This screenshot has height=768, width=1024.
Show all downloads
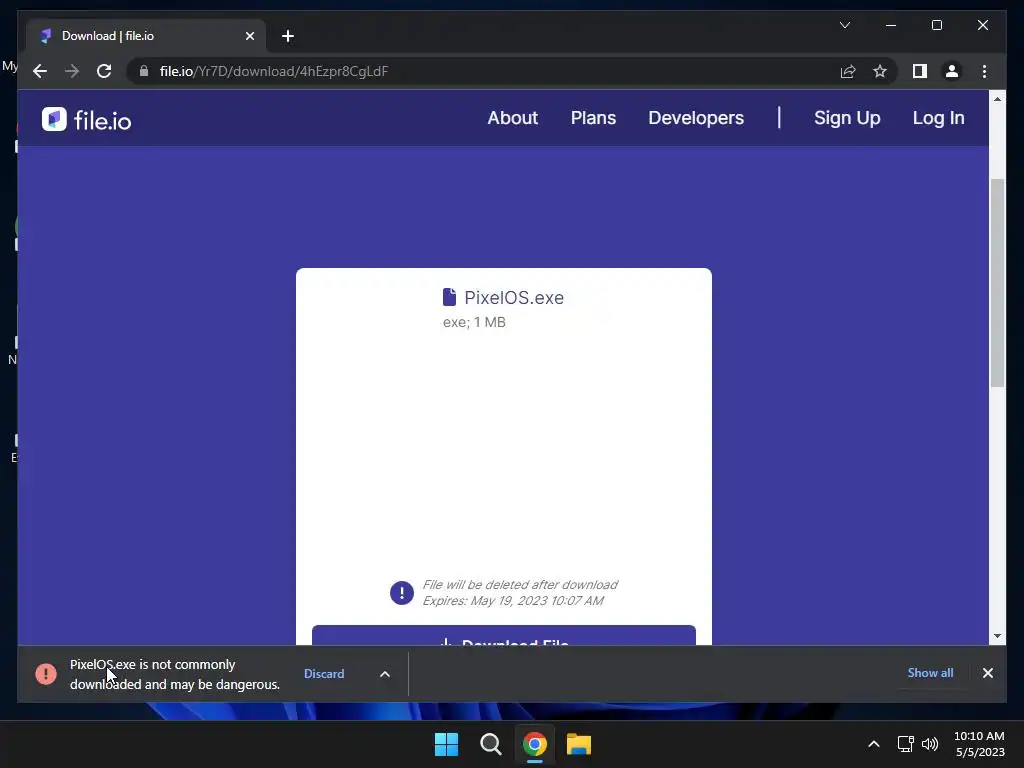point(930,673)
